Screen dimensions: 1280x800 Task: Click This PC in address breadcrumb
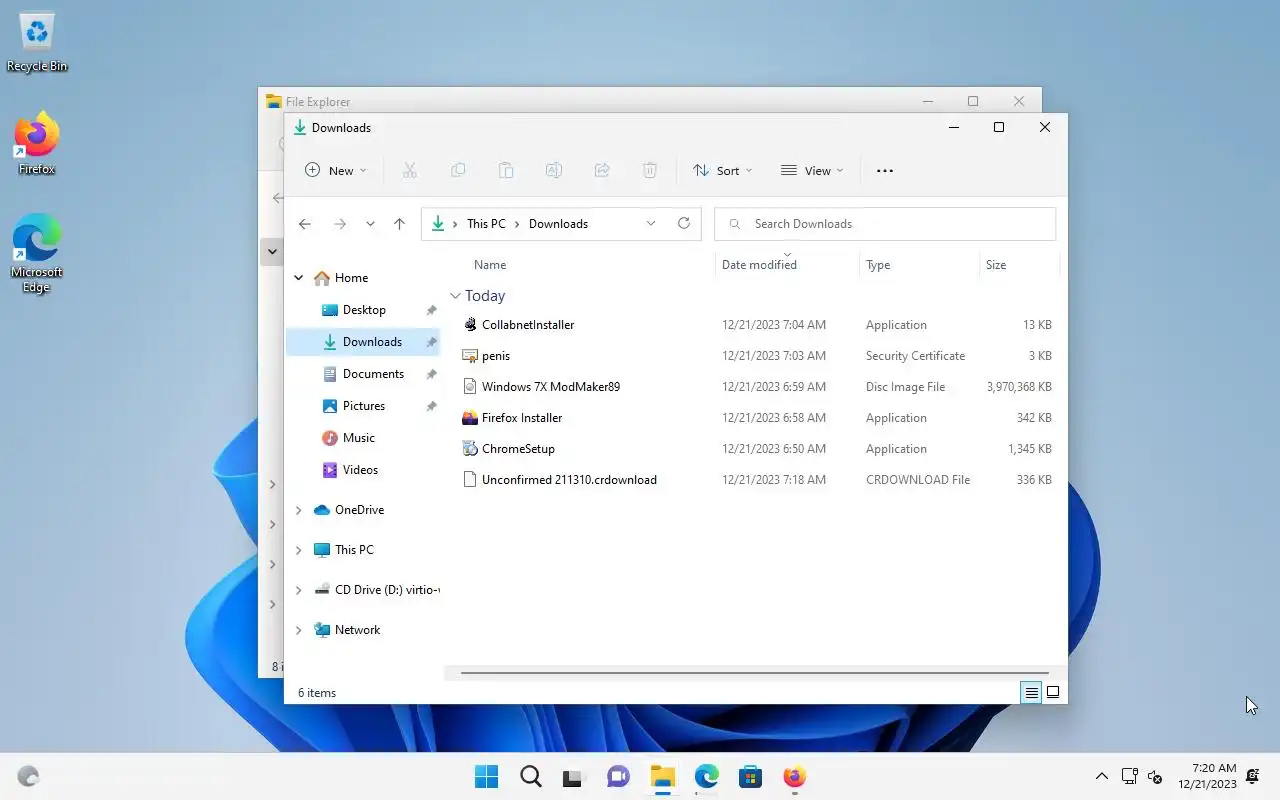[x=486, y=224]
